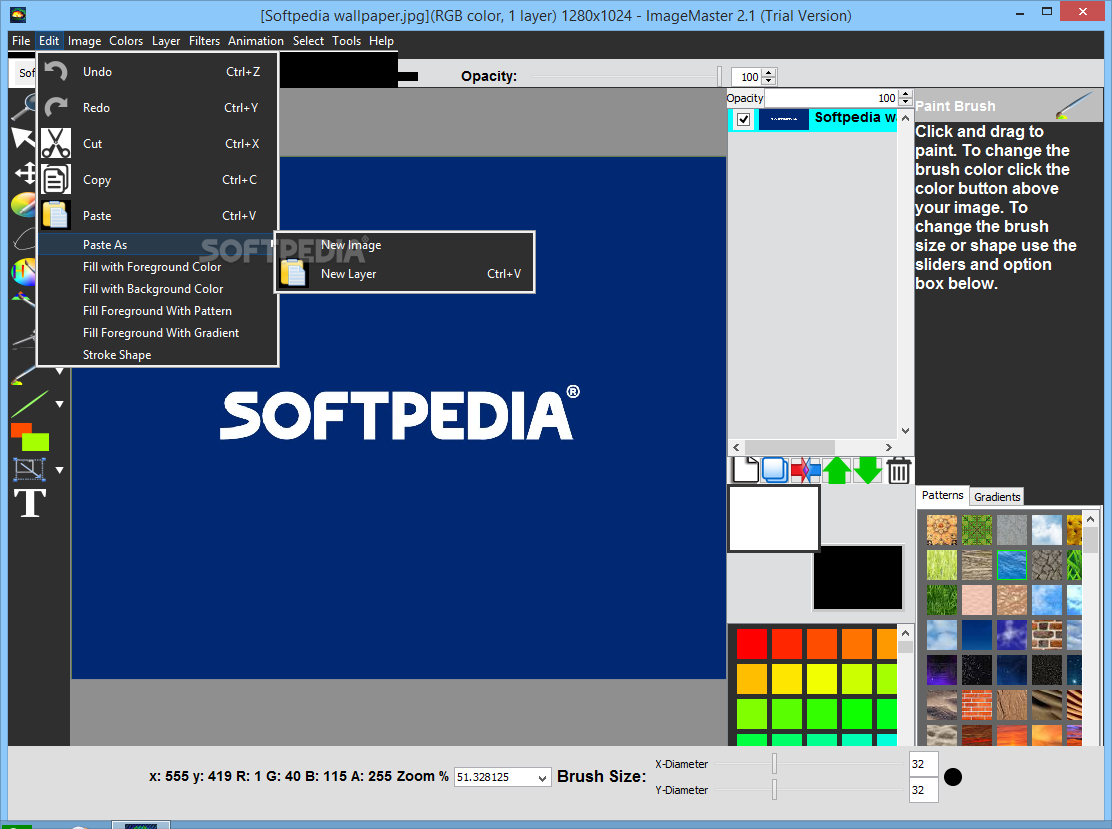Click the Y-Diameter value field
The height and width of the screenshot is (829, 1112).
tap(923, 790)
